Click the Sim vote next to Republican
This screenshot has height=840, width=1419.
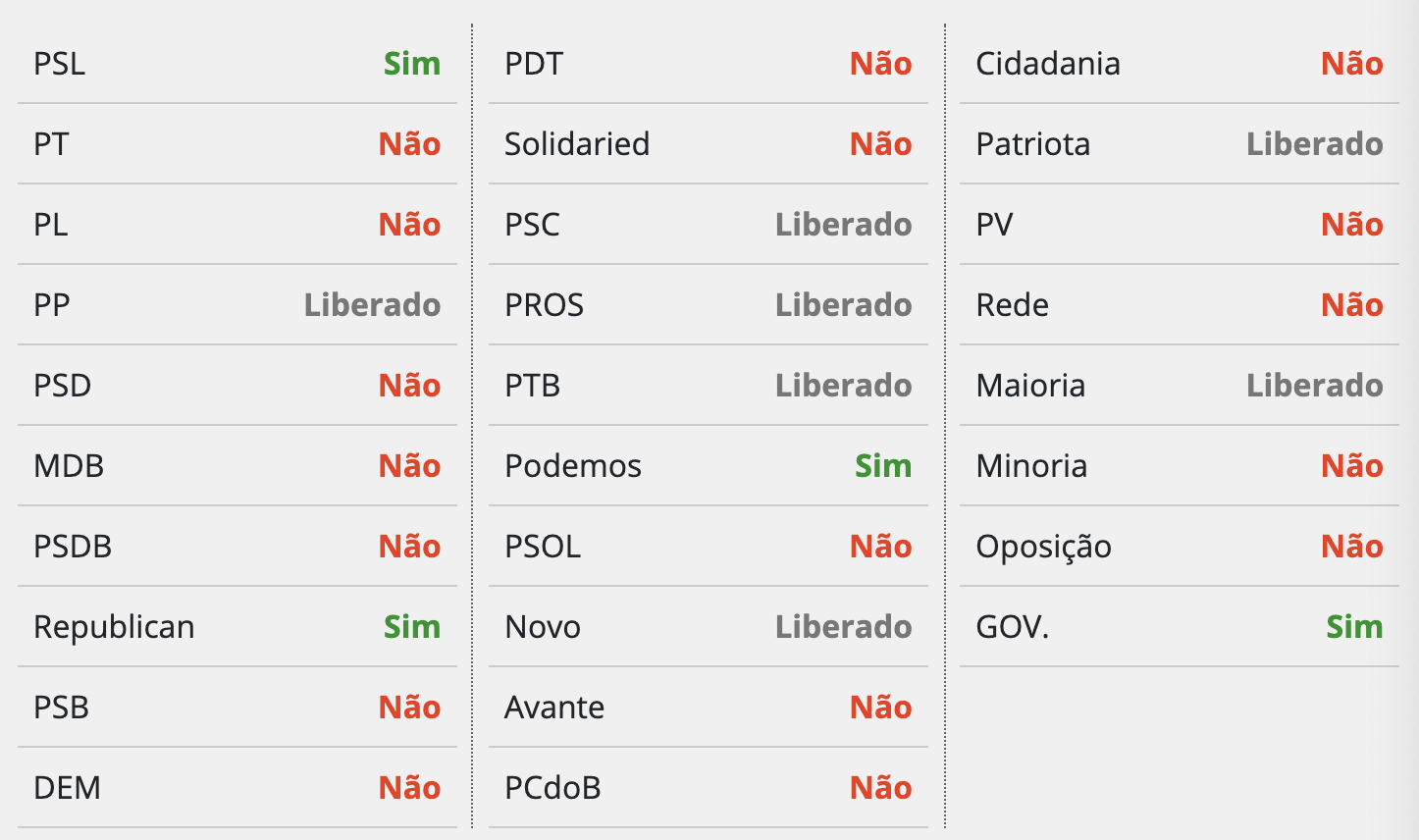pyautogui.click(x=412, y=627)
